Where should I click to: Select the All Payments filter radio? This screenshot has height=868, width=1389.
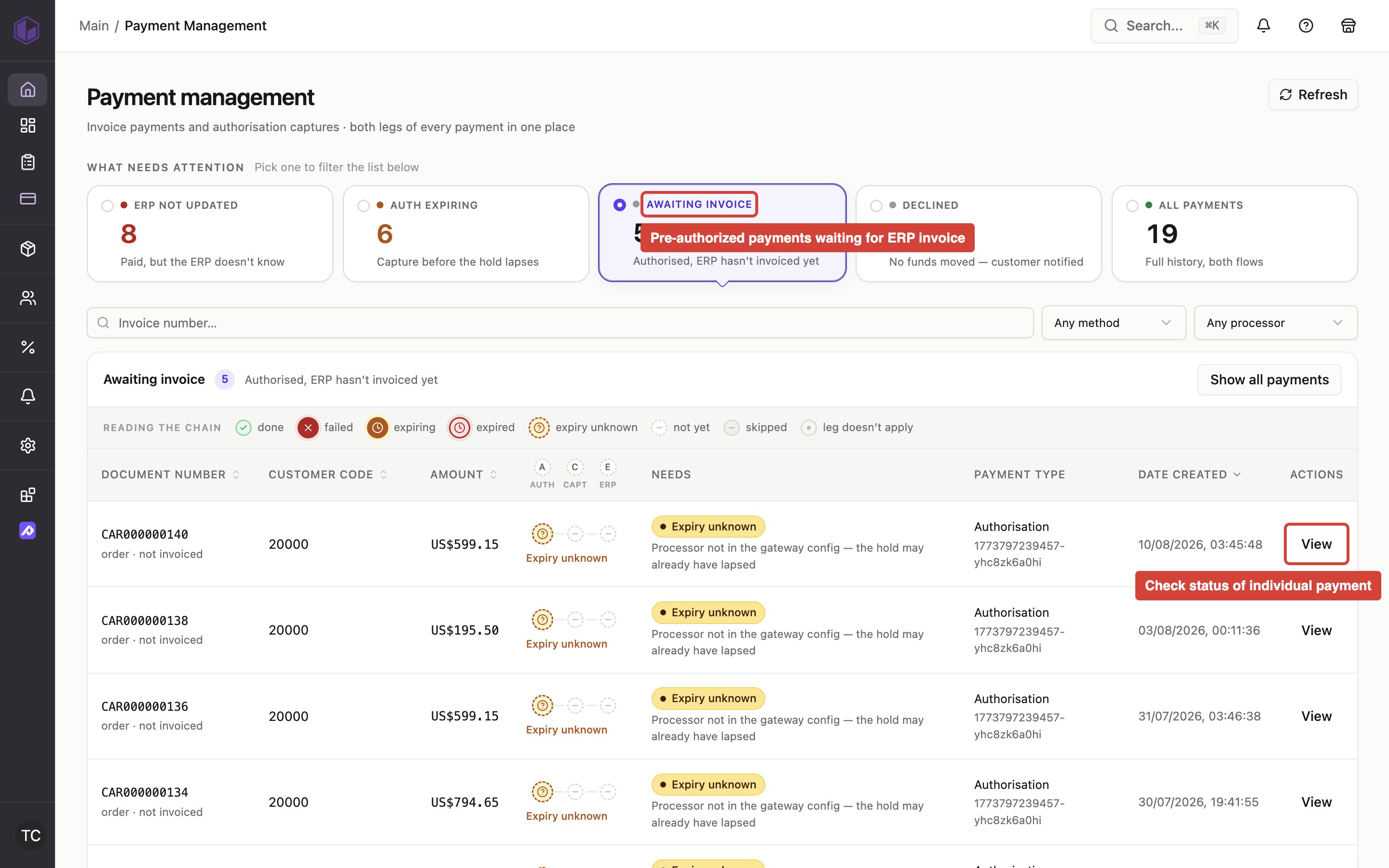pos(1132,205)
